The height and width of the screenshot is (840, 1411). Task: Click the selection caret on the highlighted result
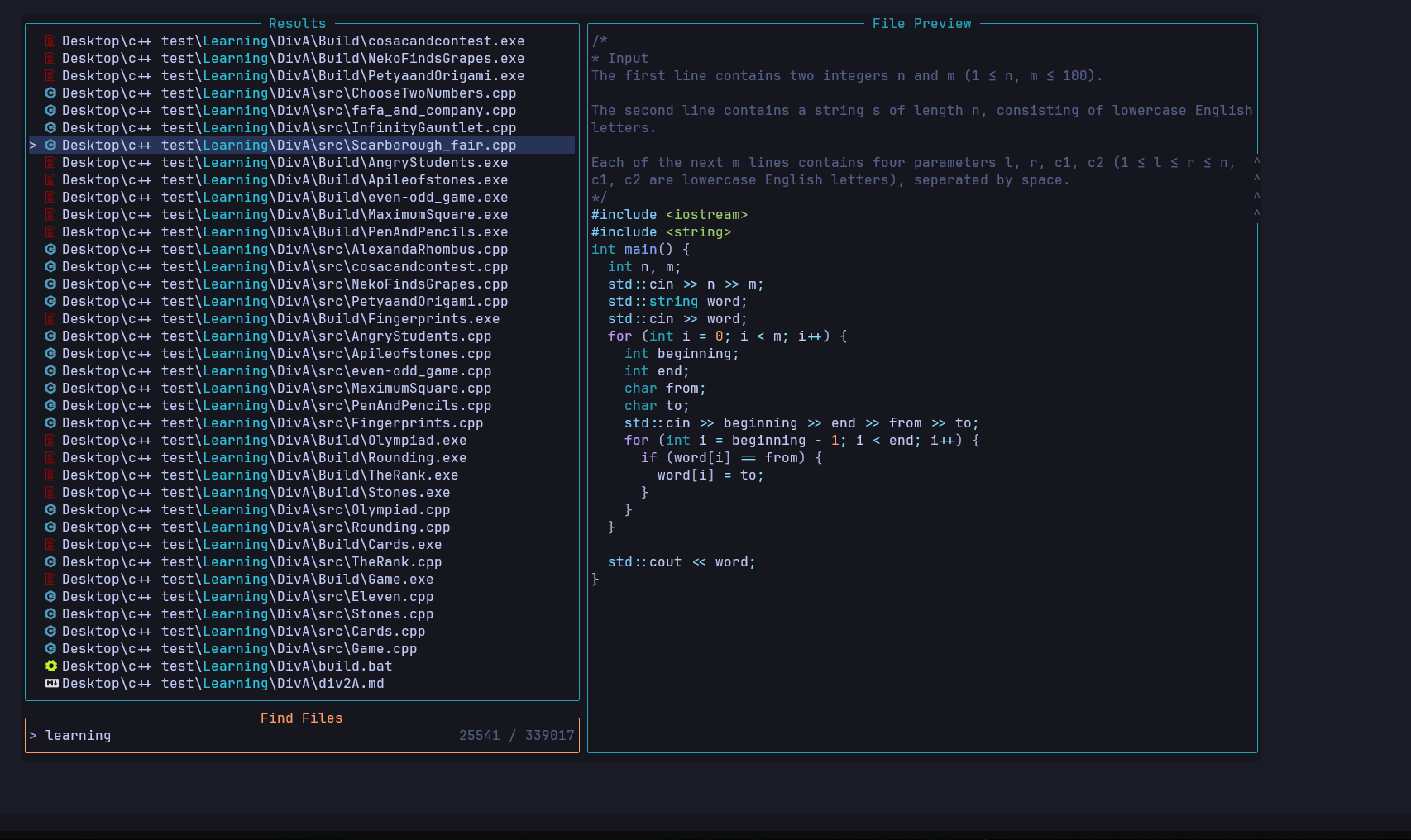[33, 146]
